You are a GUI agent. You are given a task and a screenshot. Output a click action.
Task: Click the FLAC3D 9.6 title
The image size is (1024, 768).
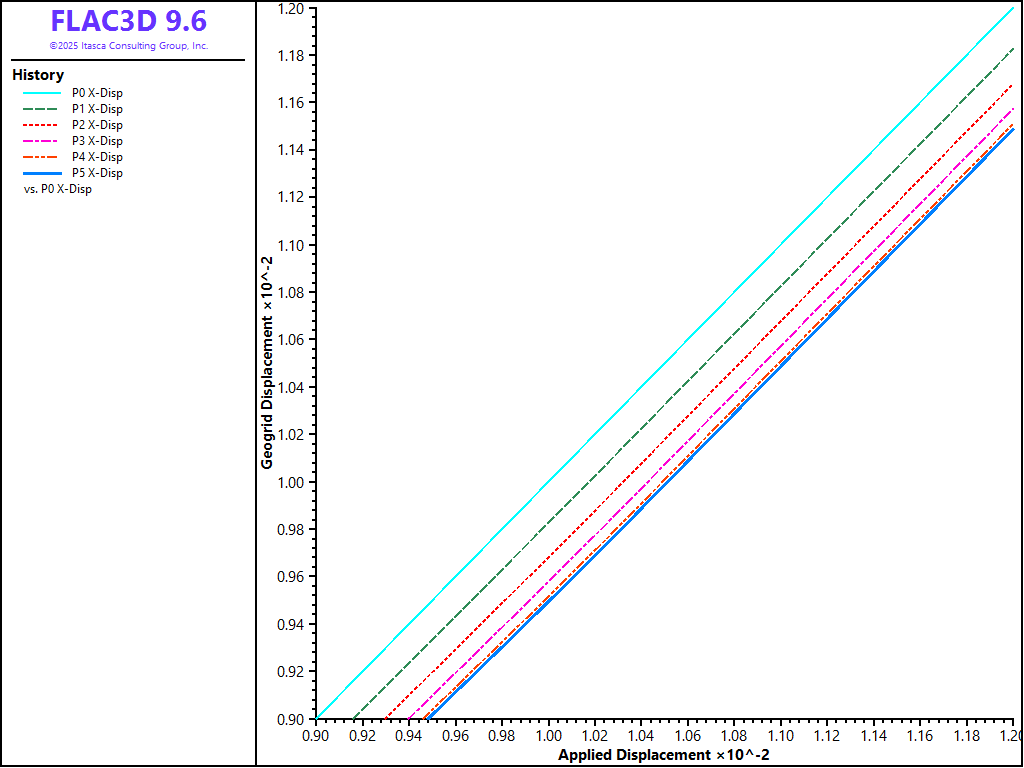point(128,22)
